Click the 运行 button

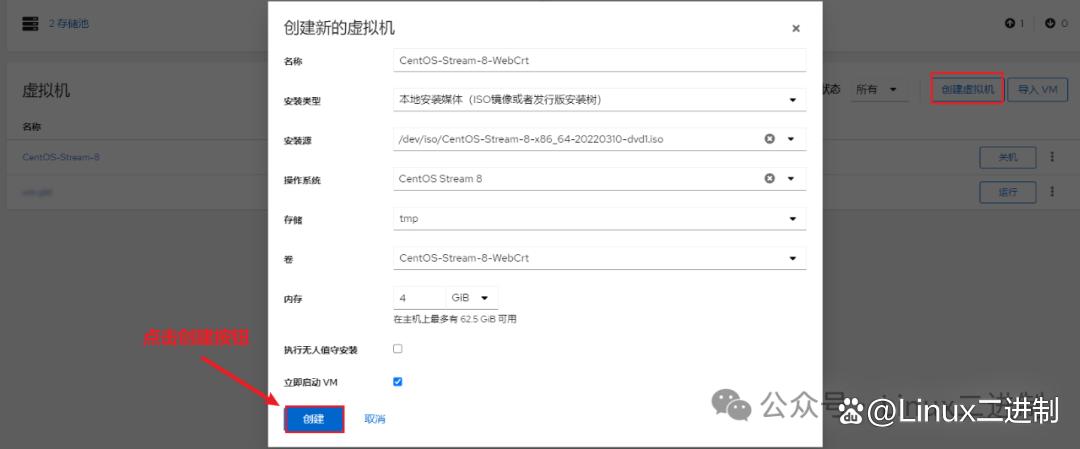pyautogui.click(x=1008, y=191)
